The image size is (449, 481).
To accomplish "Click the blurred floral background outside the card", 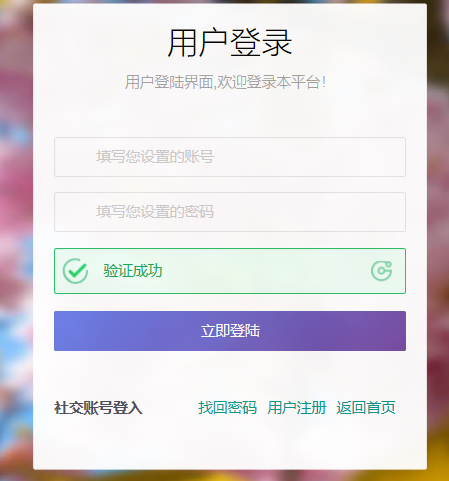I will pyautogui.click(x=16, y=233).
